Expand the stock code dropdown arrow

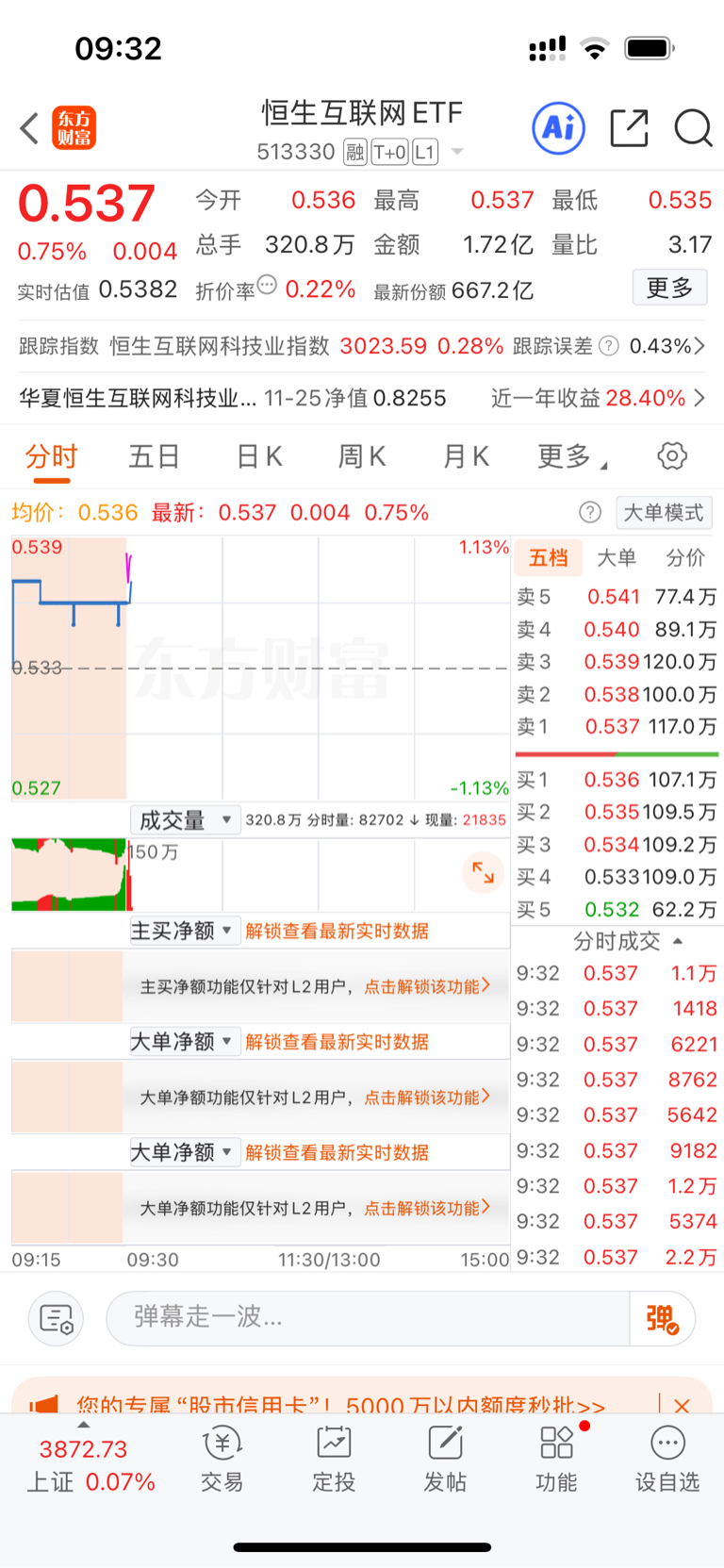[x=457, y=152]
